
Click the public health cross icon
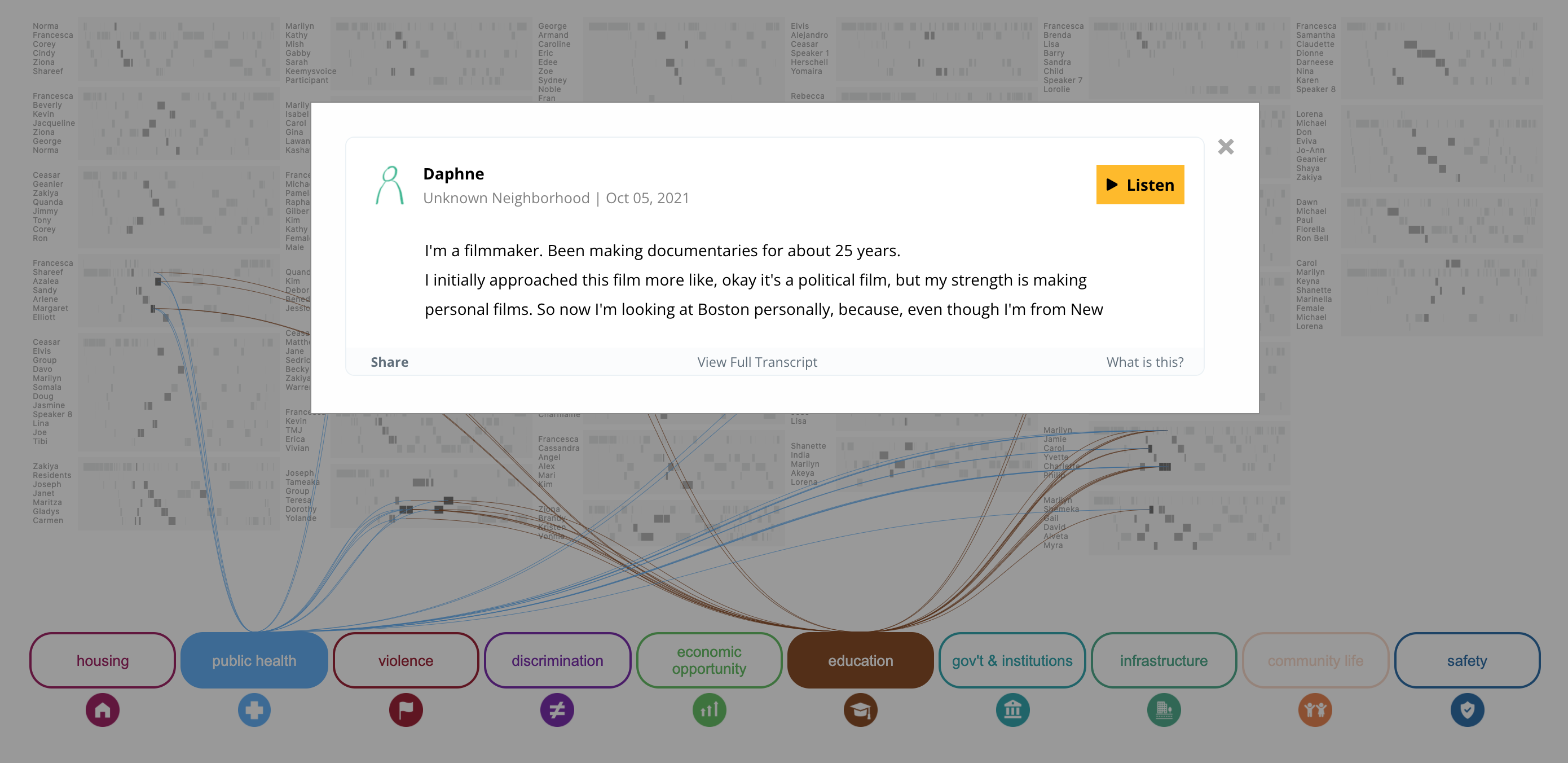(x=254, y=710)
